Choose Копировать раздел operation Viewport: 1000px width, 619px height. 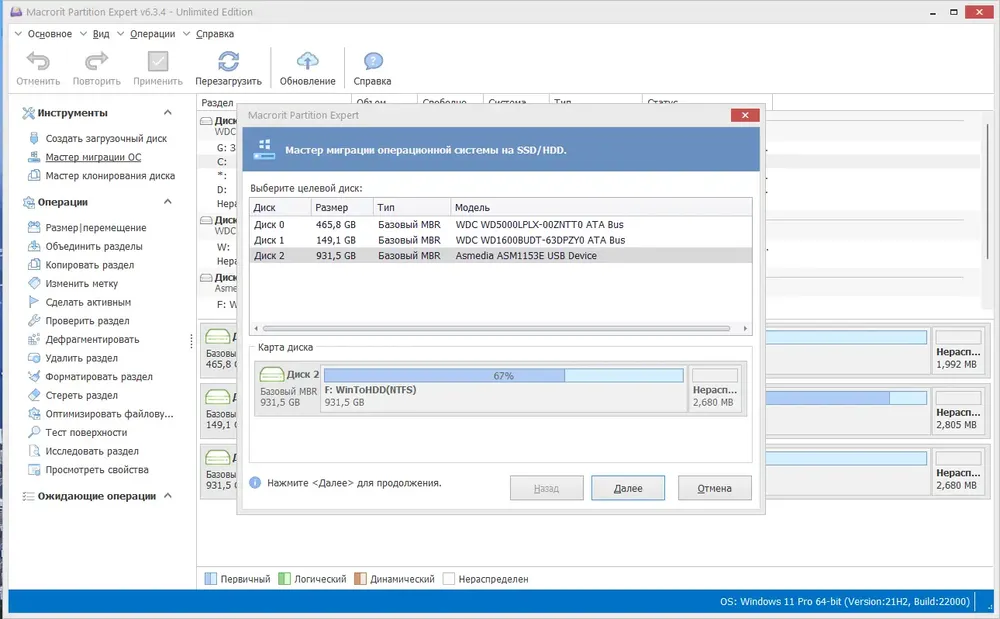[x=89, y=265]
